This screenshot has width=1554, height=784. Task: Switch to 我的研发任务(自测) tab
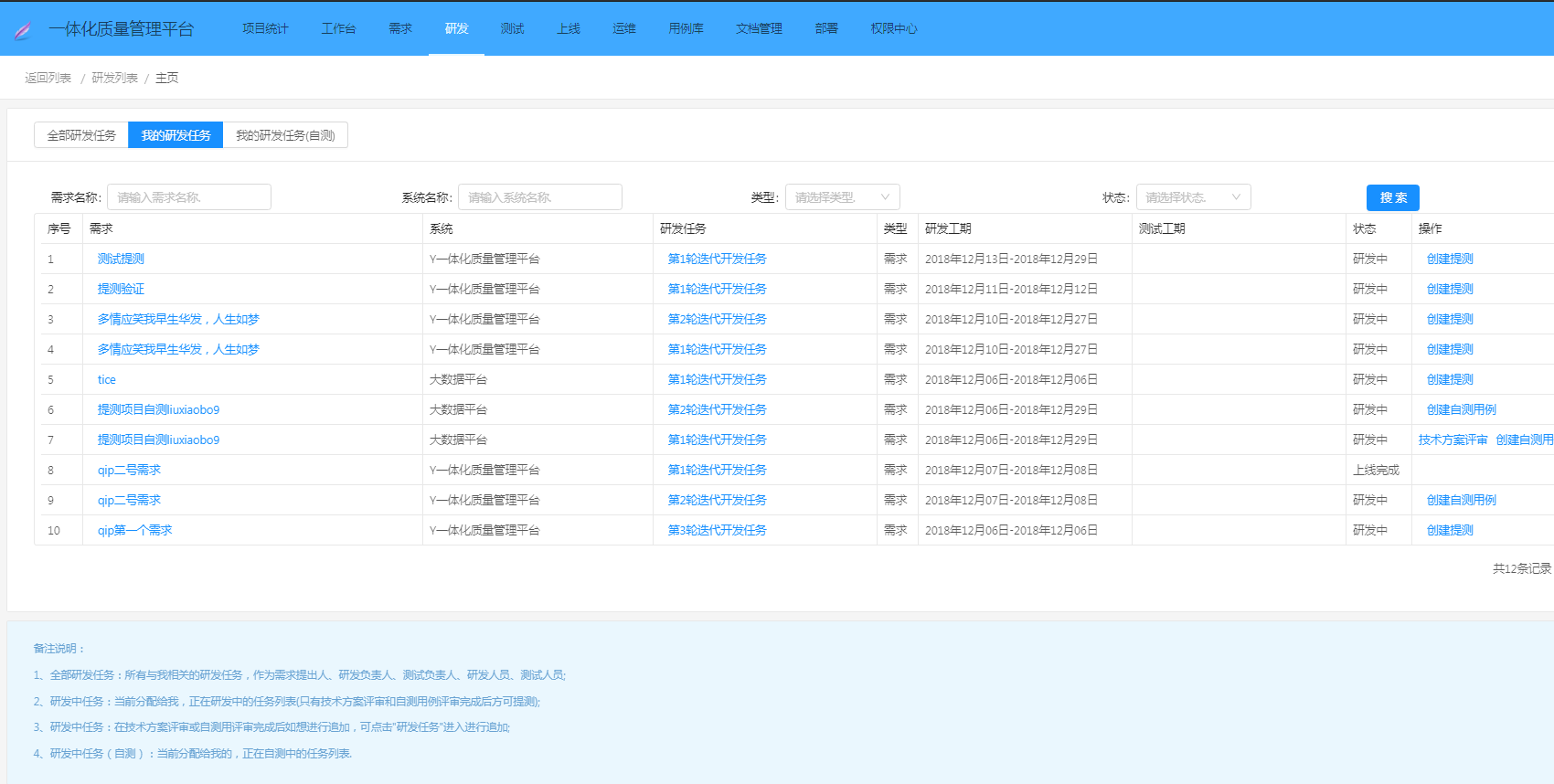pos(285,135)
